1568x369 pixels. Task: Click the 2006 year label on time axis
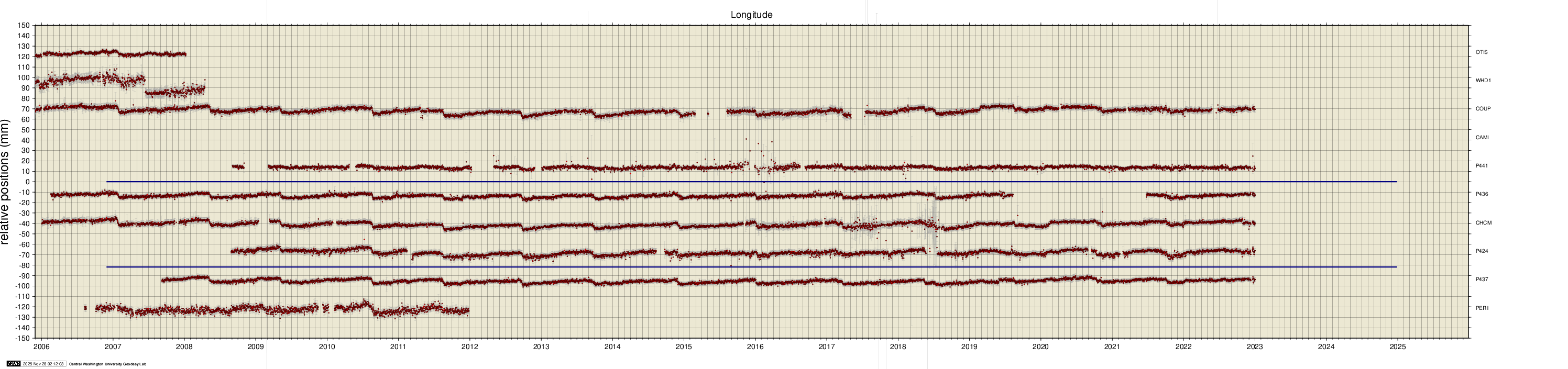41,347
